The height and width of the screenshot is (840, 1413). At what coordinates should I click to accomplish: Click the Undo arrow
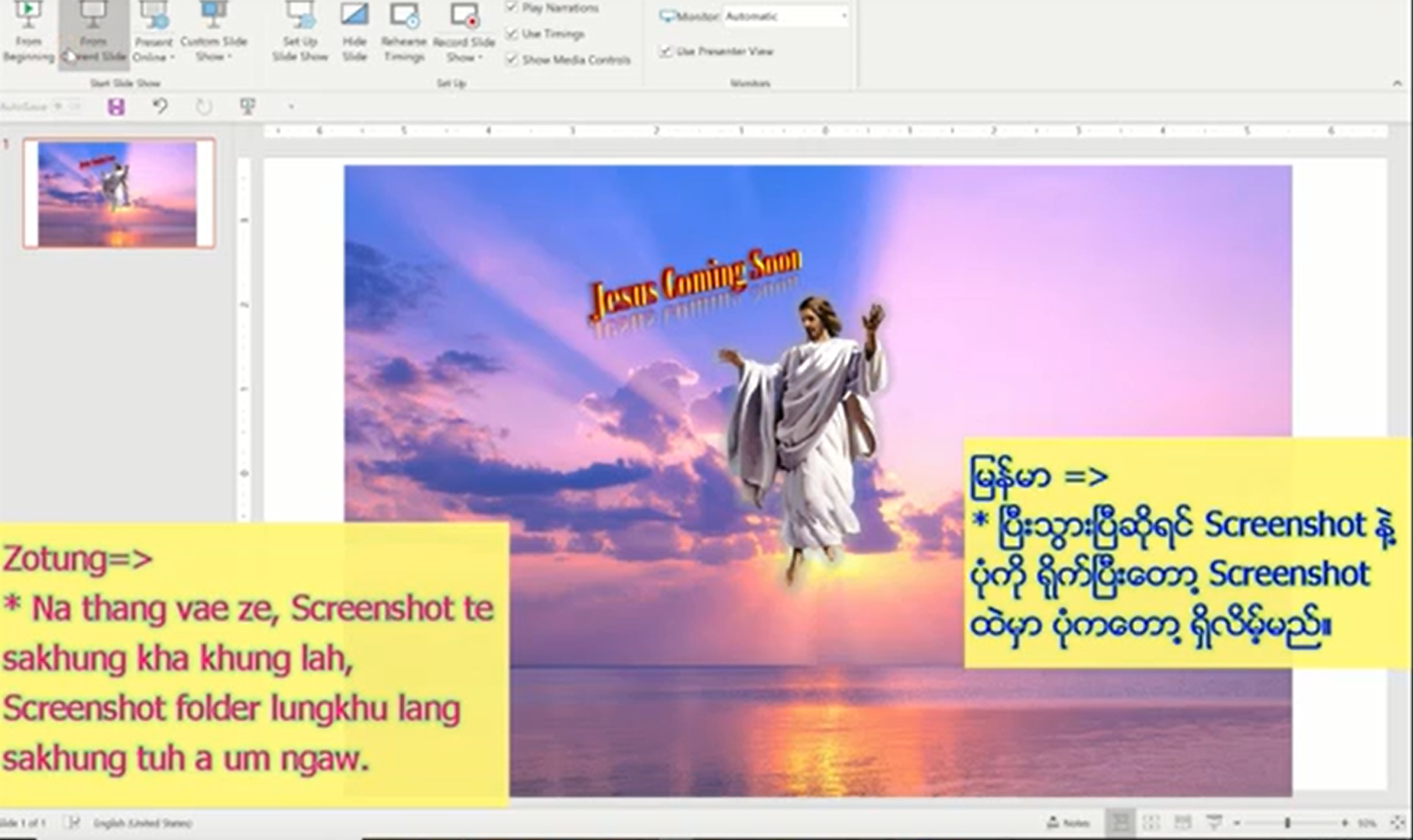click(x=160, y=107)
